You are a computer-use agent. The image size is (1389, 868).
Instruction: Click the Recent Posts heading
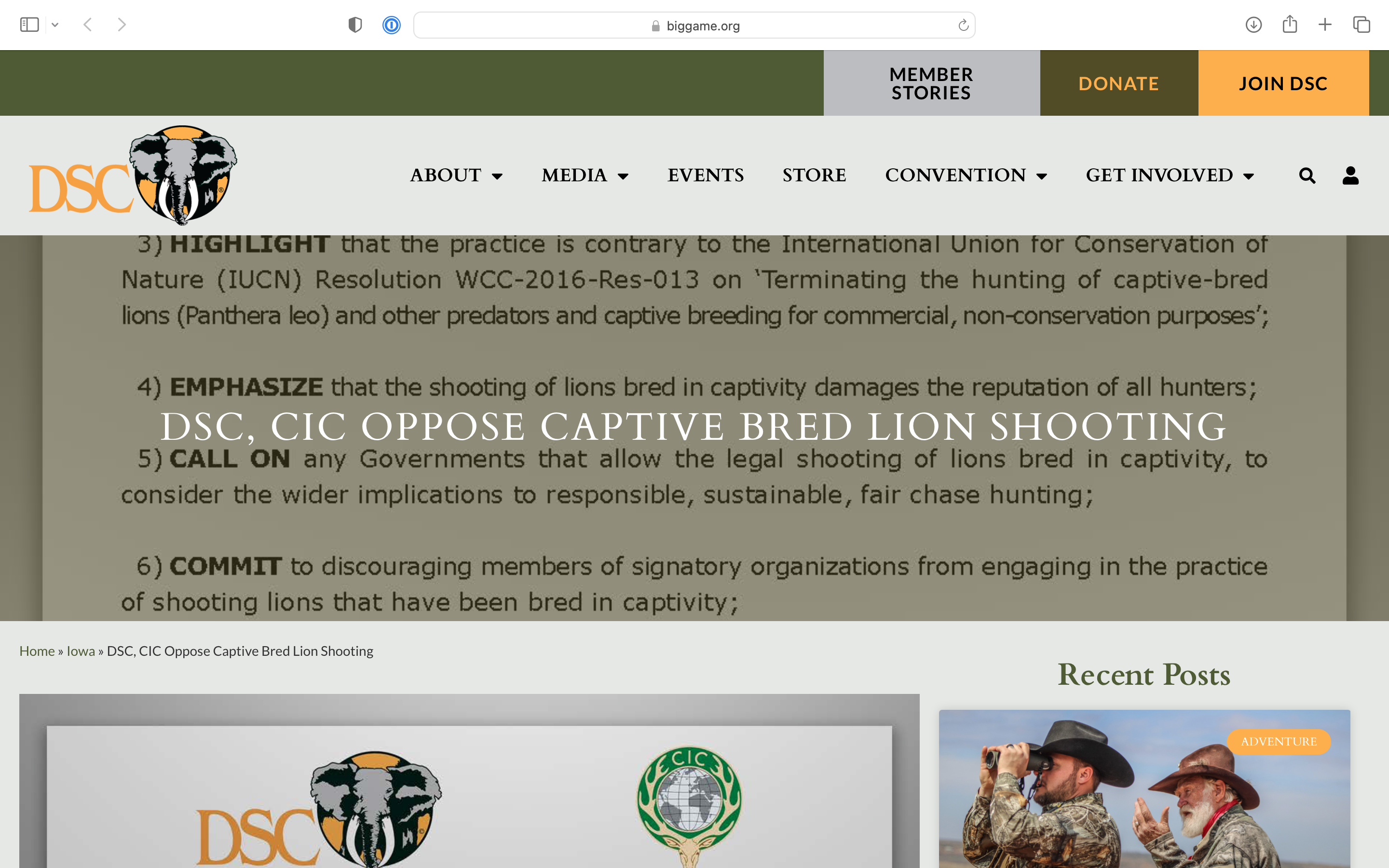(1144, 674)
